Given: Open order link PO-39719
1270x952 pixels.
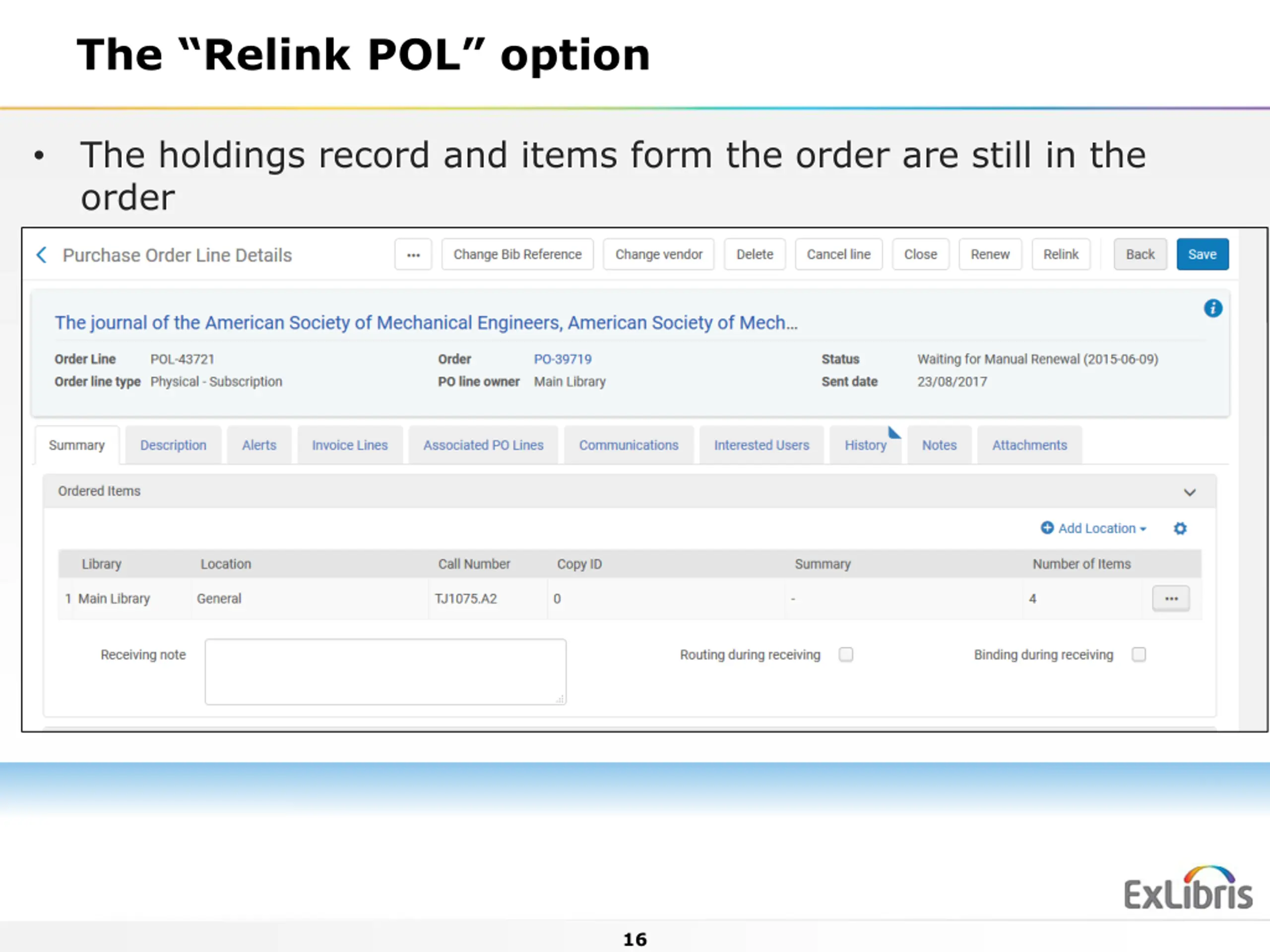Looking at the screenshot, I should (563, 359).
